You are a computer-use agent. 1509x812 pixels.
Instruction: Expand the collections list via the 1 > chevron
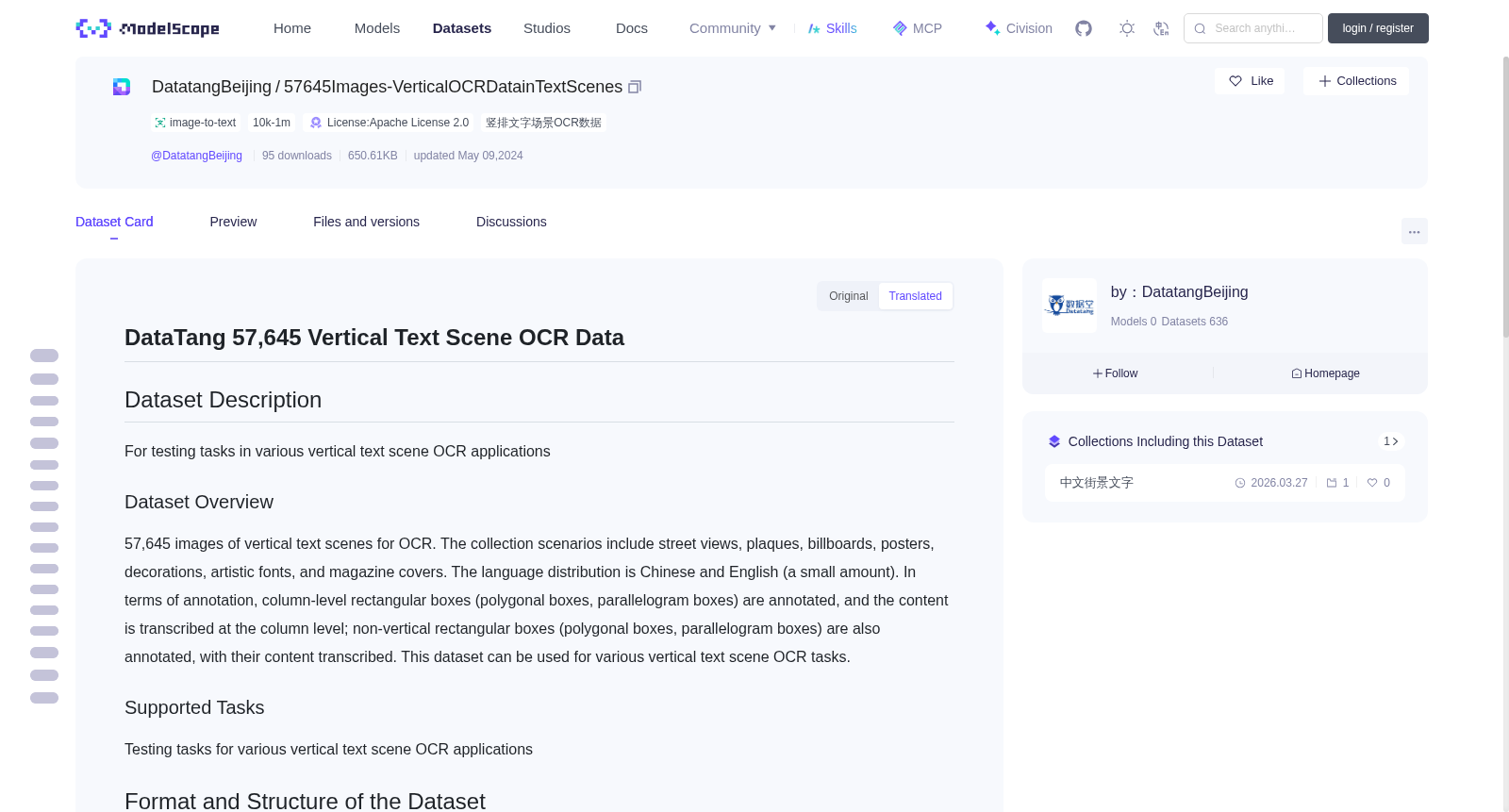pyautogui.click(x=1391, y=441)
